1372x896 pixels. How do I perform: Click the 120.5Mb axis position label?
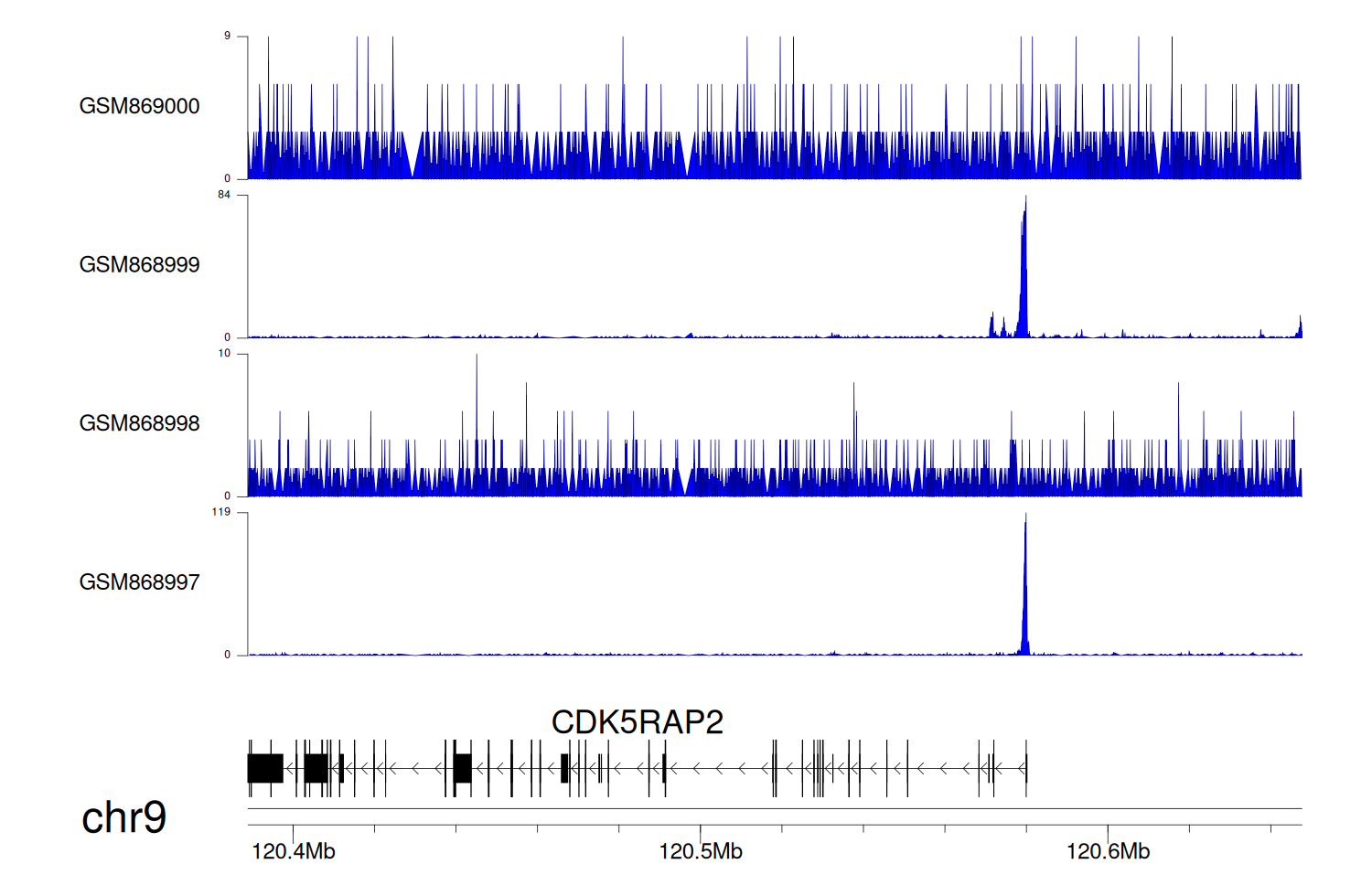tap(701, 852)
